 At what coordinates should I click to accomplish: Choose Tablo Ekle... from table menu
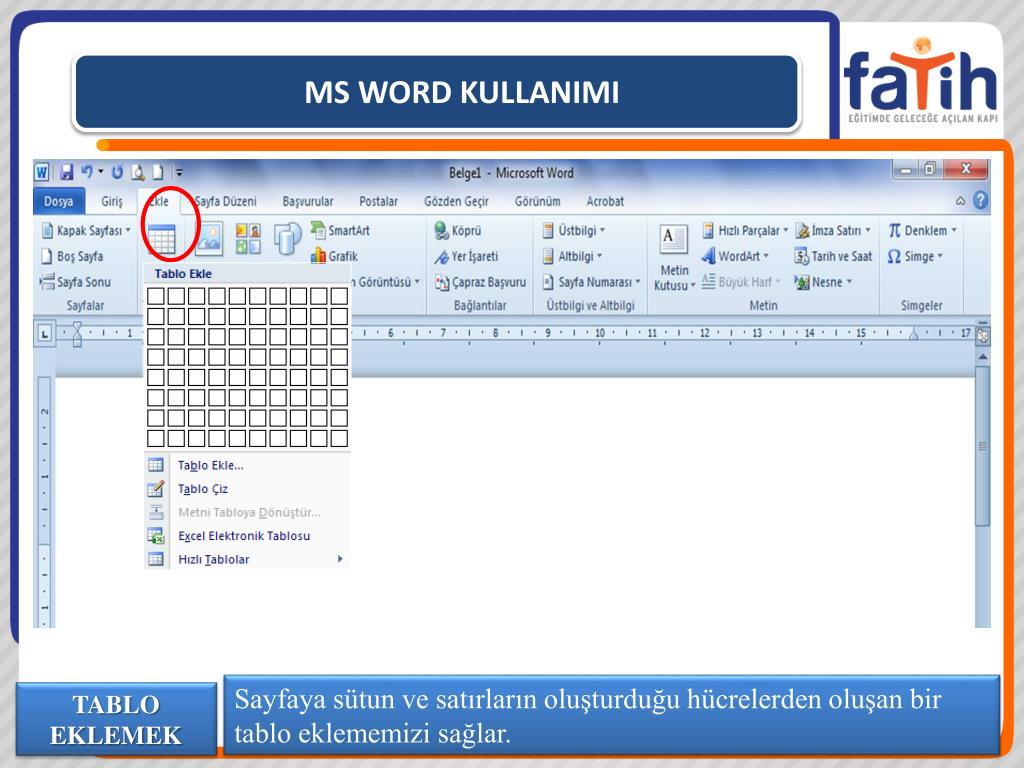pos(247,465)
